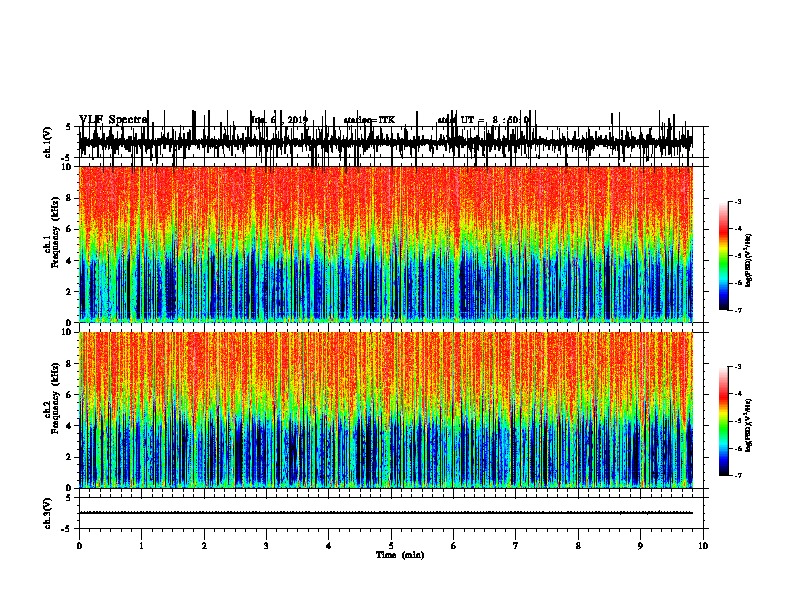Click the "UT = 8:50:0" start time text
792x612 pixels.
point(495,120)
